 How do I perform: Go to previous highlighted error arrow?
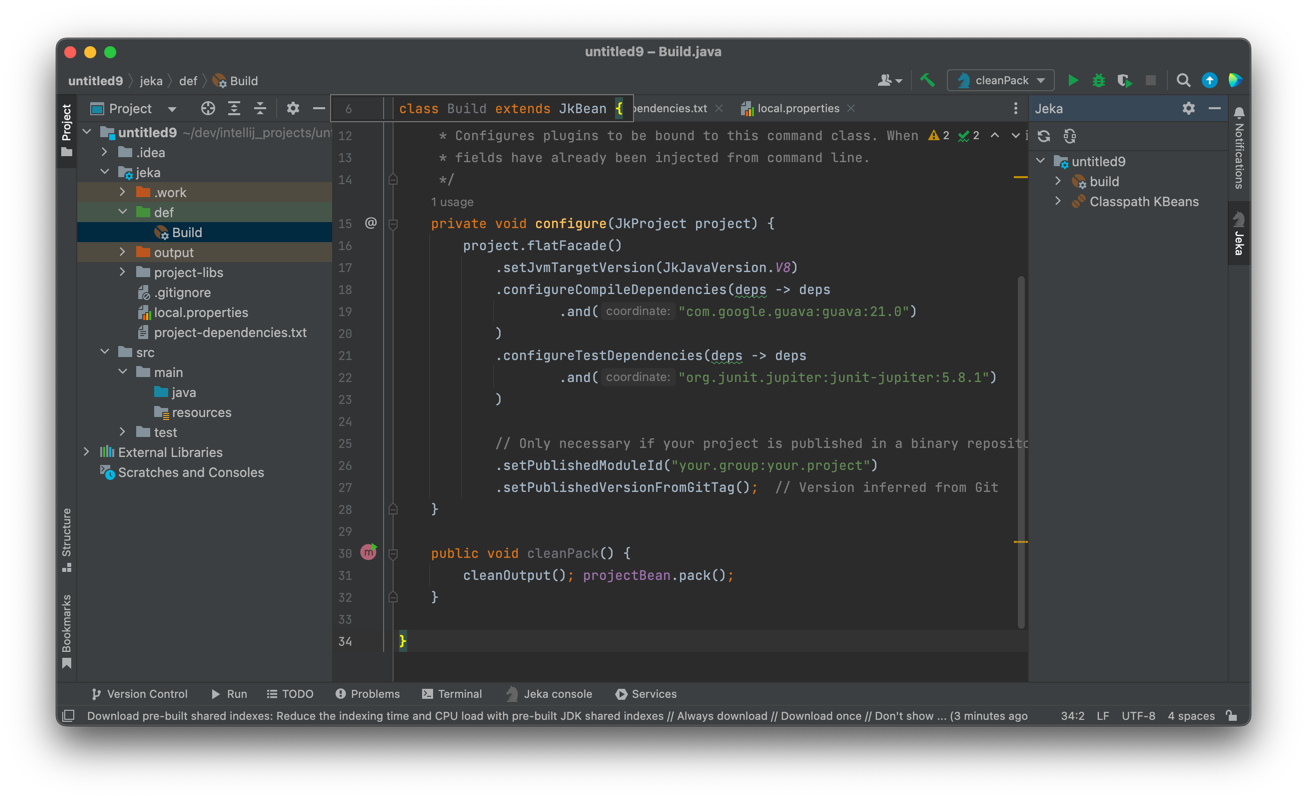[995, 136]
